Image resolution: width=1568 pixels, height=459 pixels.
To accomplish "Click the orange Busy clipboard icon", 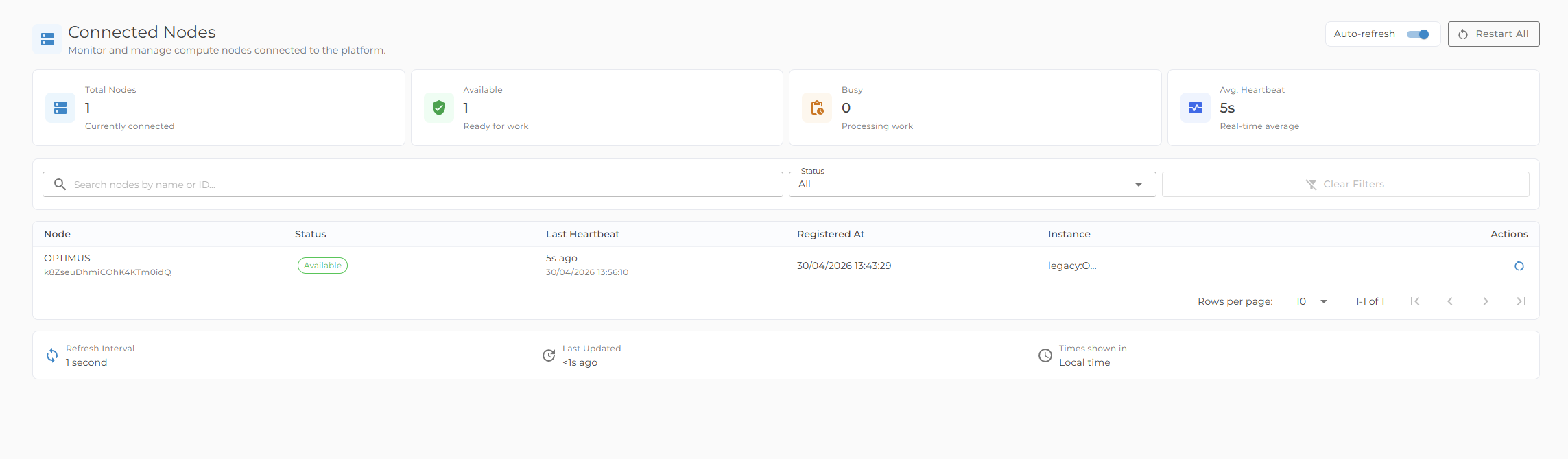I will tap(817, 108).
